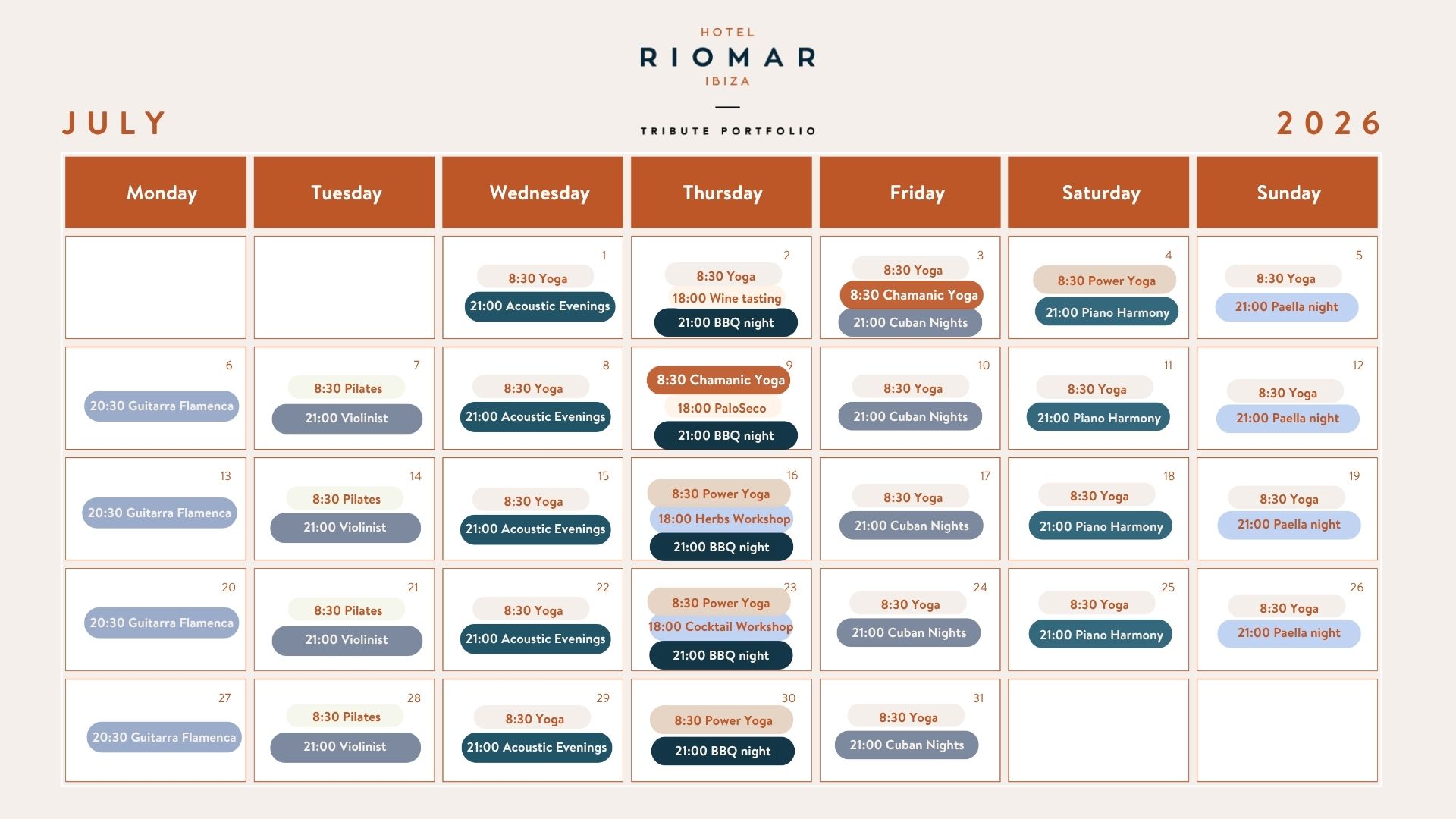
Task: Click BBQ night on Thursday July 30
Action: (x=723, y=752)
